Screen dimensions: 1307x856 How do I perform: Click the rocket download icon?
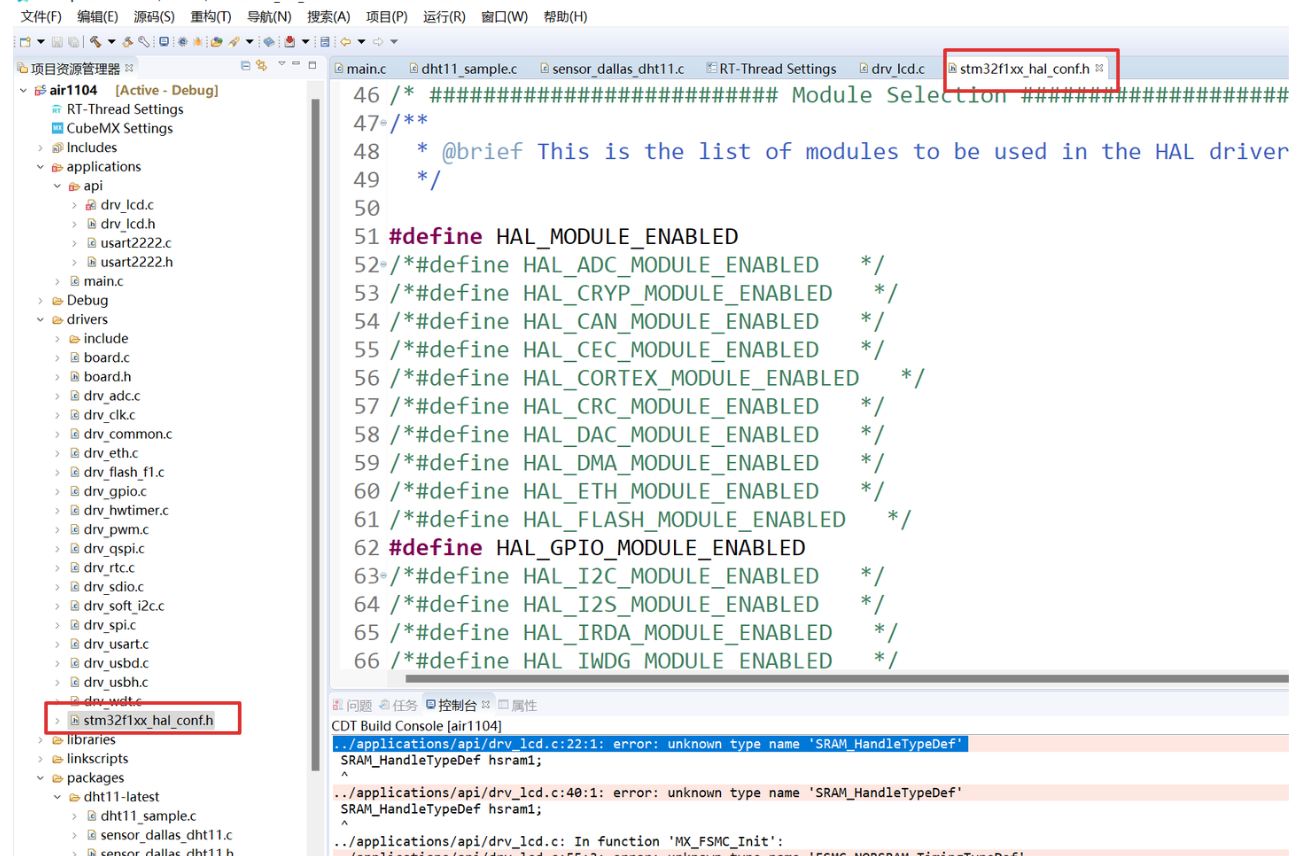(x=234, y=42)
